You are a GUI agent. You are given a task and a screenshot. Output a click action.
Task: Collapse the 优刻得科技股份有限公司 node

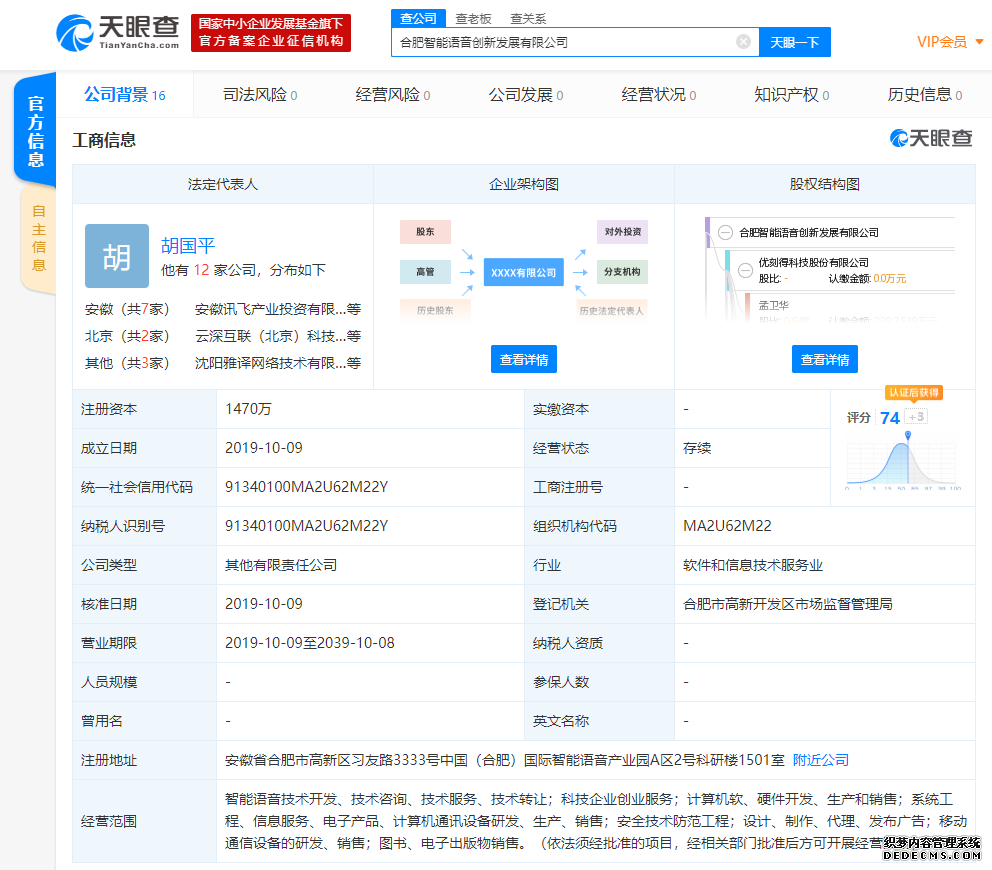(745, 270)
